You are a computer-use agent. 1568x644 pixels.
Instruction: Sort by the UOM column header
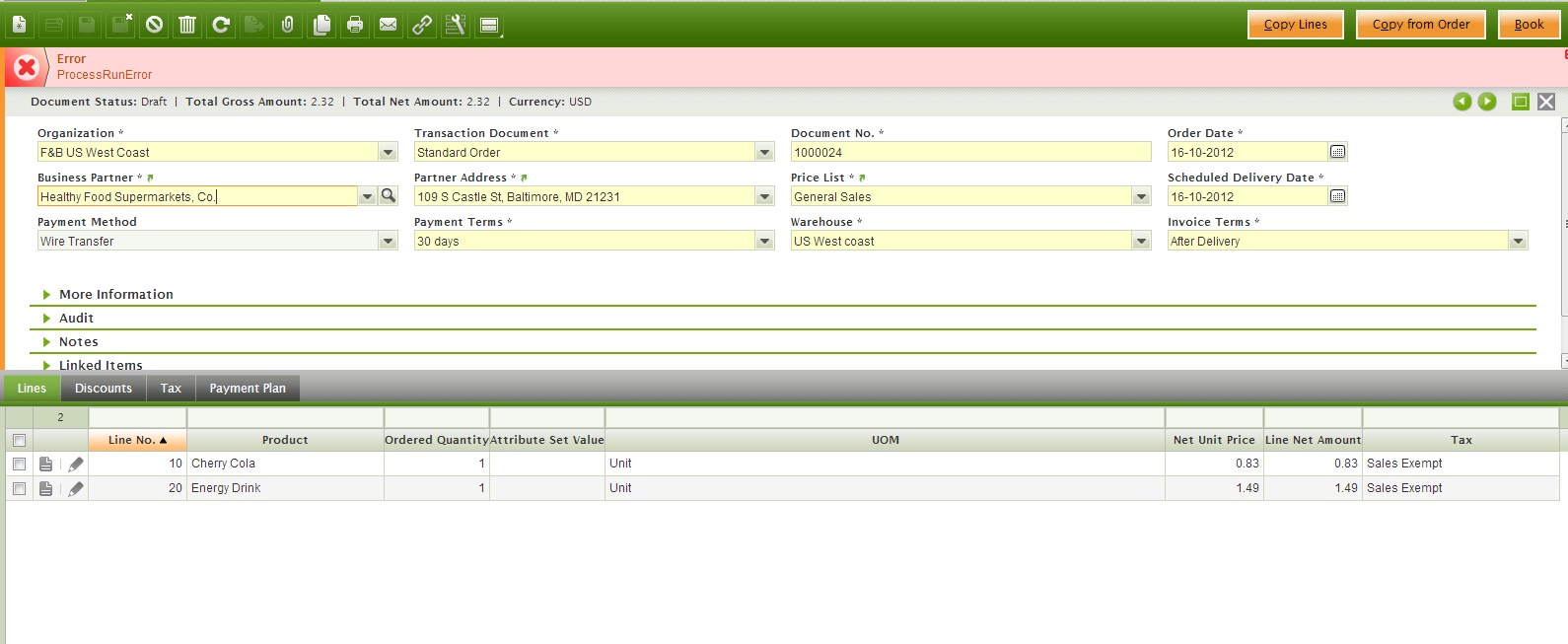[885, 440]
